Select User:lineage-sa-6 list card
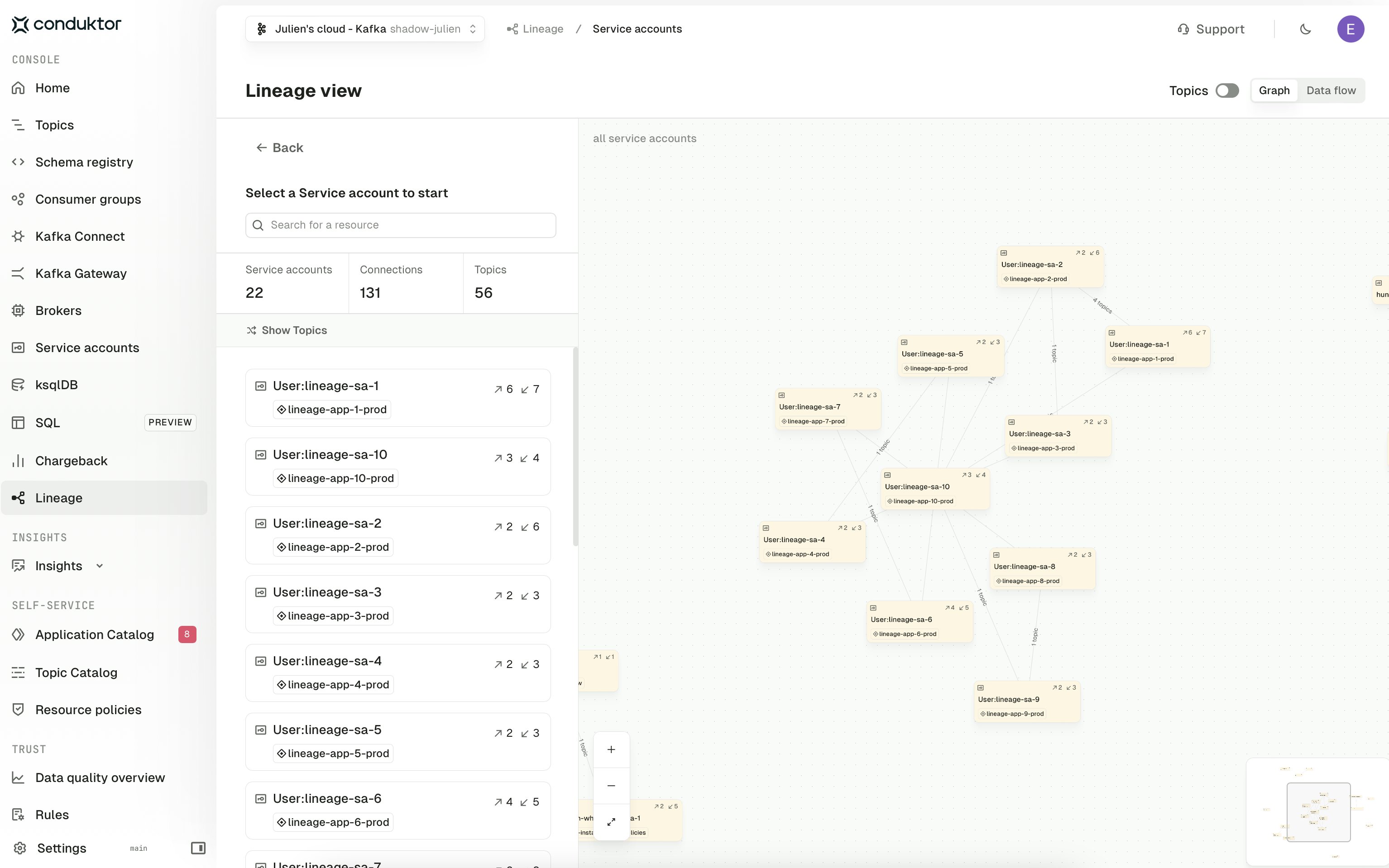Screen dimensions: 1389x868 (x=398, y=811)
